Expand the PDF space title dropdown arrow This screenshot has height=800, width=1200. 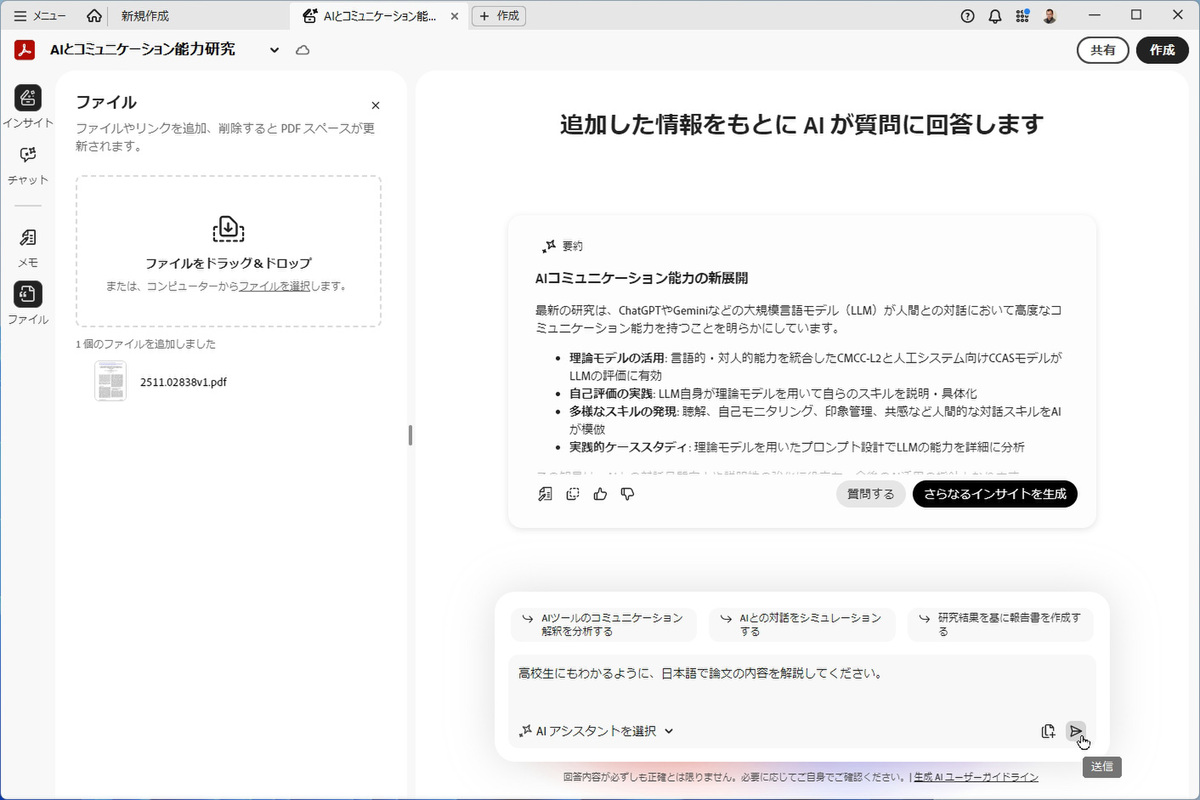coord(275,50)
